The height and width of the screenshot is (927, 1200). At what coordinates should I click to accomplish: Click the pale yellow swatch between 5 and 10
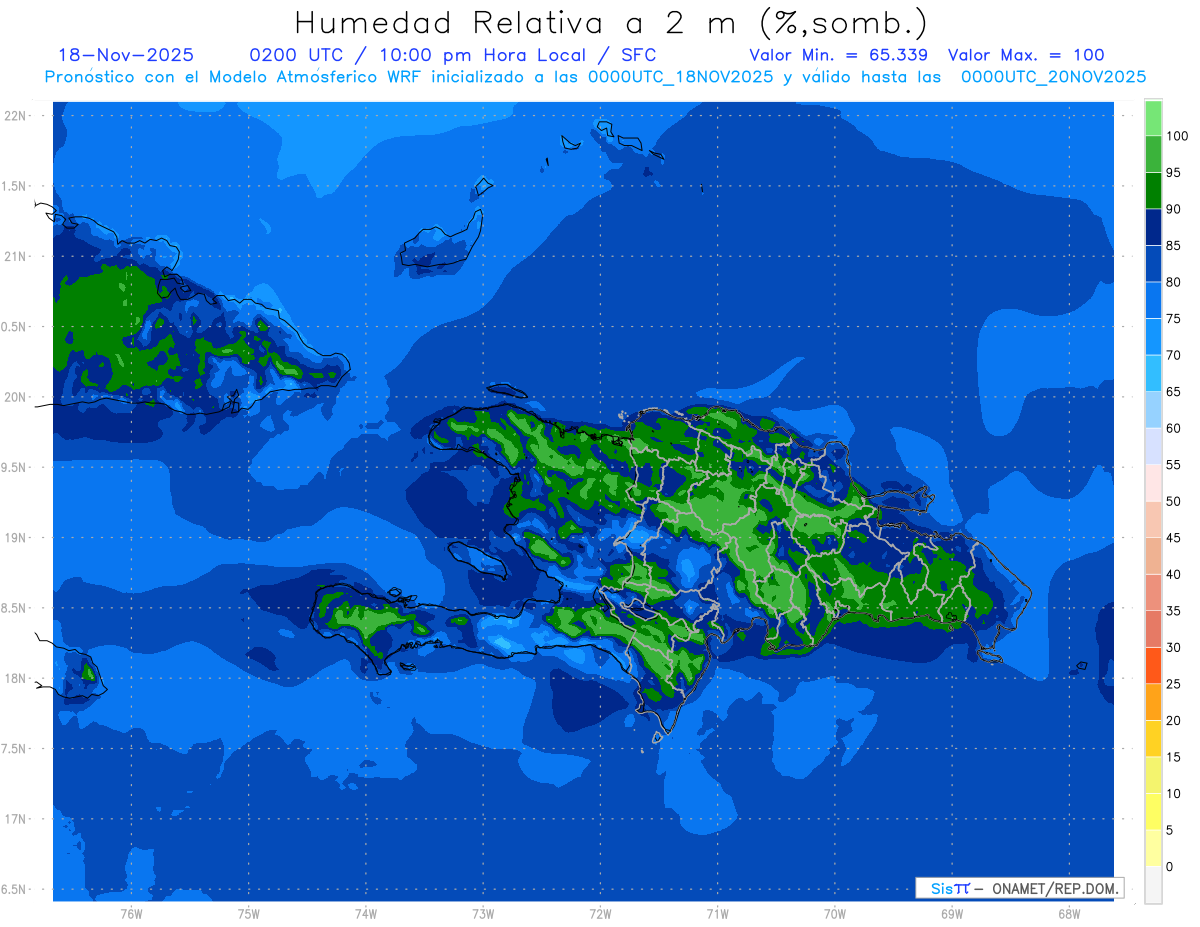point(1153,811)
